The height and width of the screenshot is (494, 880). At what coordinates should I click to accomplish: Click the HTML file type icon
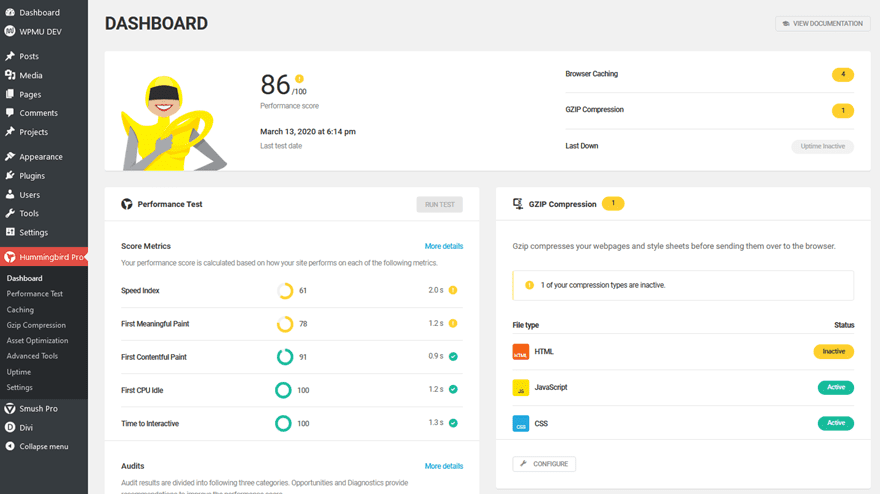coord(520,352)
